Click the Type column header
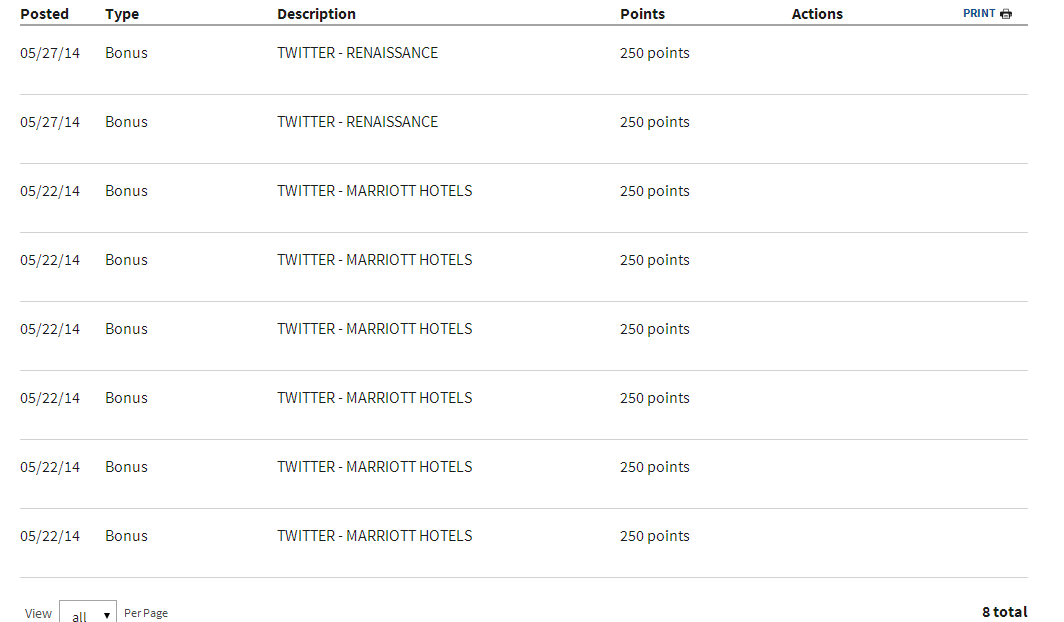Viewport: 1064px width, 622px height. 122,14
